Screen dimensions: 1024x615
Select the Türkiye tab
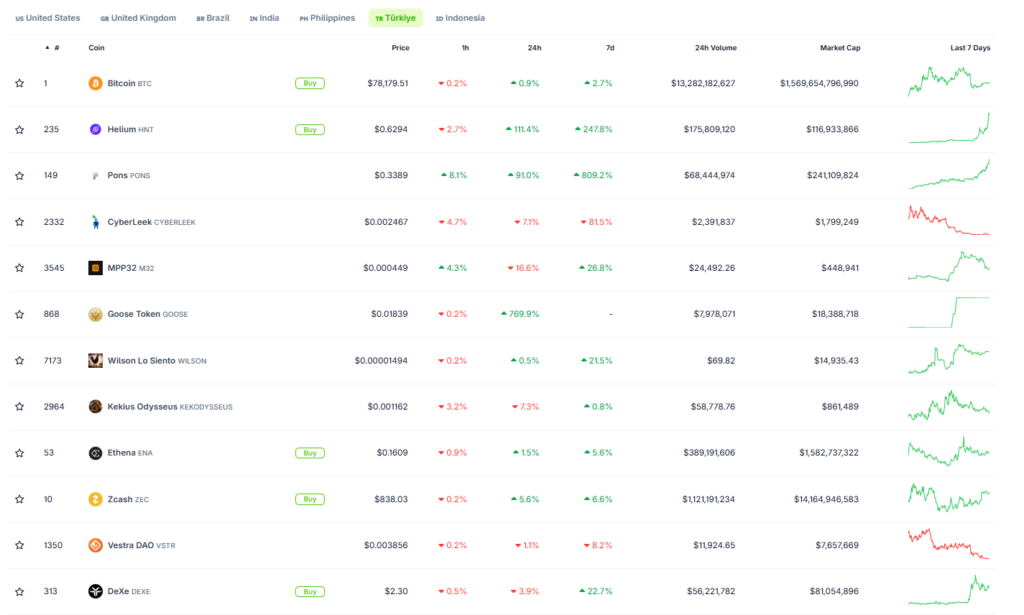396,18
